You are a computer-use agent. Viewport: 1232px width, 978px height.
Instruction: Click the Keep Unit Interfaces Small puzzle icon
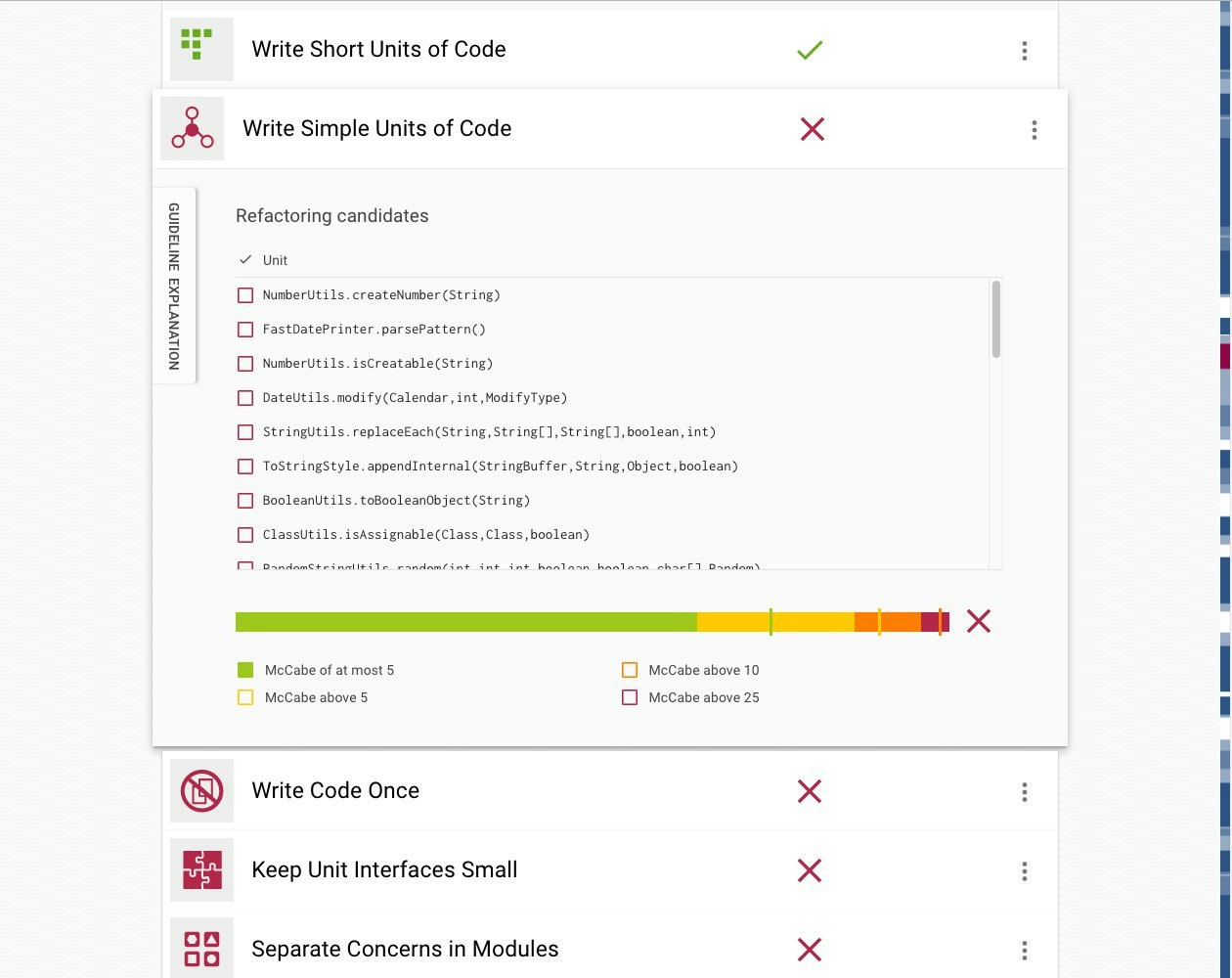[201, 869]
